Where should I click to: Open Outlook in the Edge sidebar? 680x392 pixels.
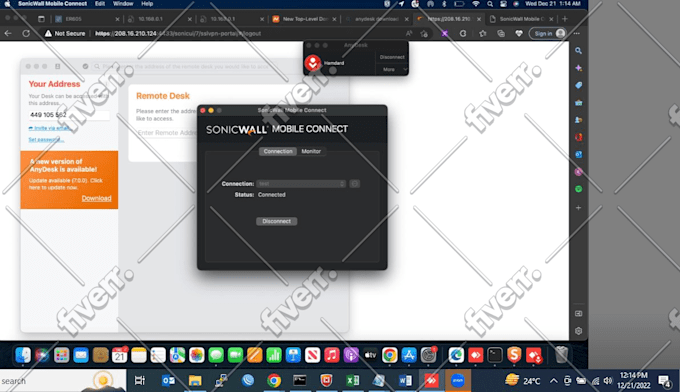click(579, 154)
